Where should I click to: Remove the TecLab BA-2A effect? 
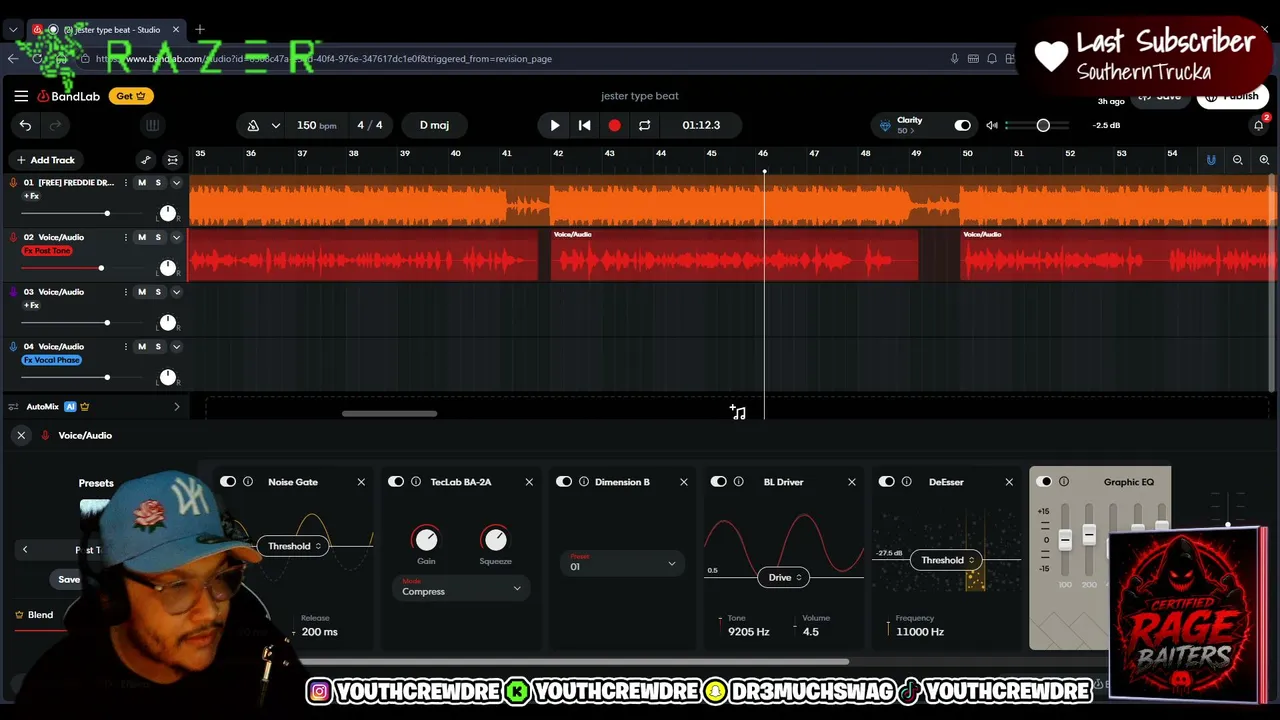click(529, 482)
